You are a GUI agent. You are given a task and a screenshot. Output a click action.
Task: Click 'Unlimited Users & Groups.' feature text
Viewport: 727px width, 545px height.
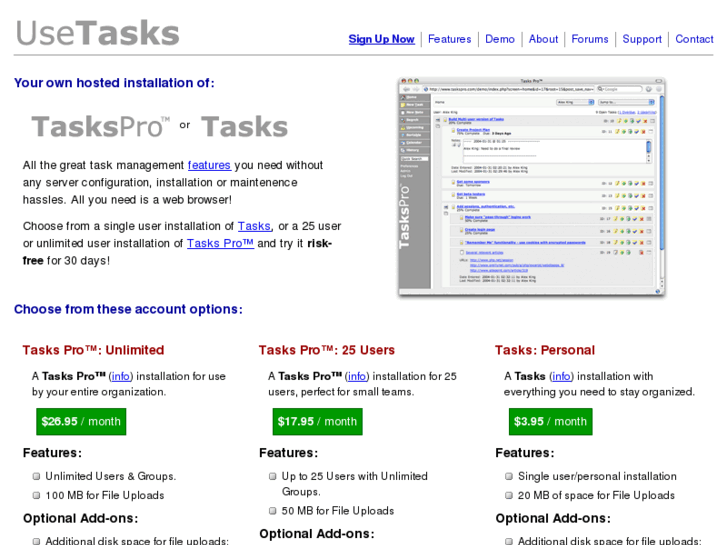coord(110,476)
